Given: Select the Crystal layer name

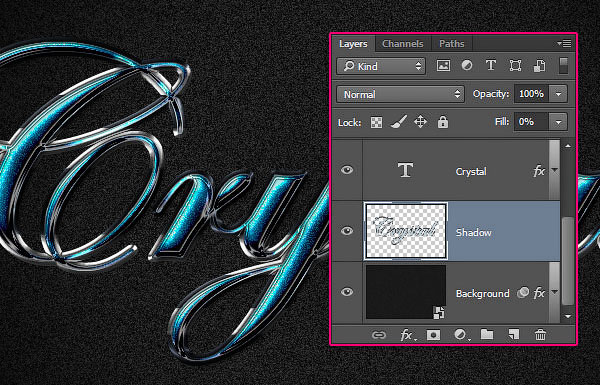Looking at the screenshot, I should click(x=471, y=171).
